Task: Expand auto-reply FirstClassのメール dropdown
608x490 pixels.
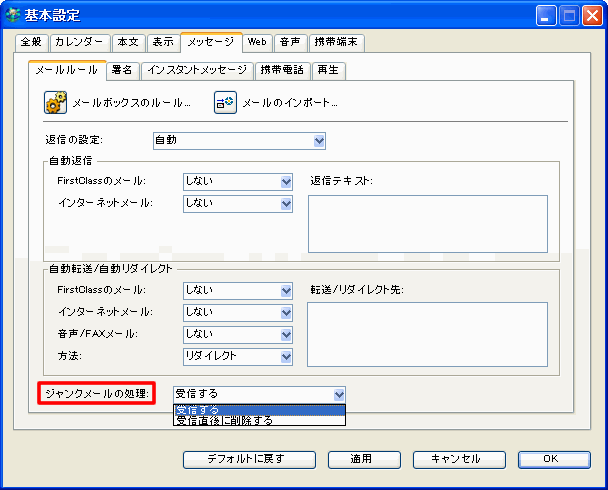Action: [x=237, y=181]
